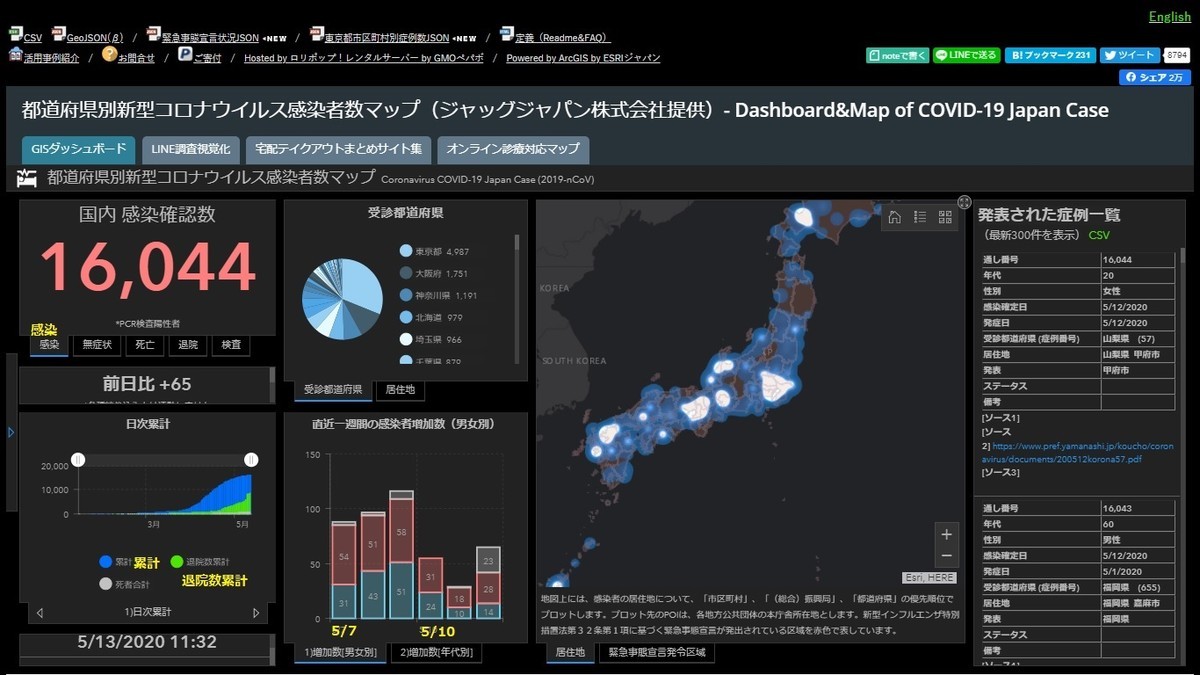Zoom out on the map
1200x675 pixels.
coord(947,557)
